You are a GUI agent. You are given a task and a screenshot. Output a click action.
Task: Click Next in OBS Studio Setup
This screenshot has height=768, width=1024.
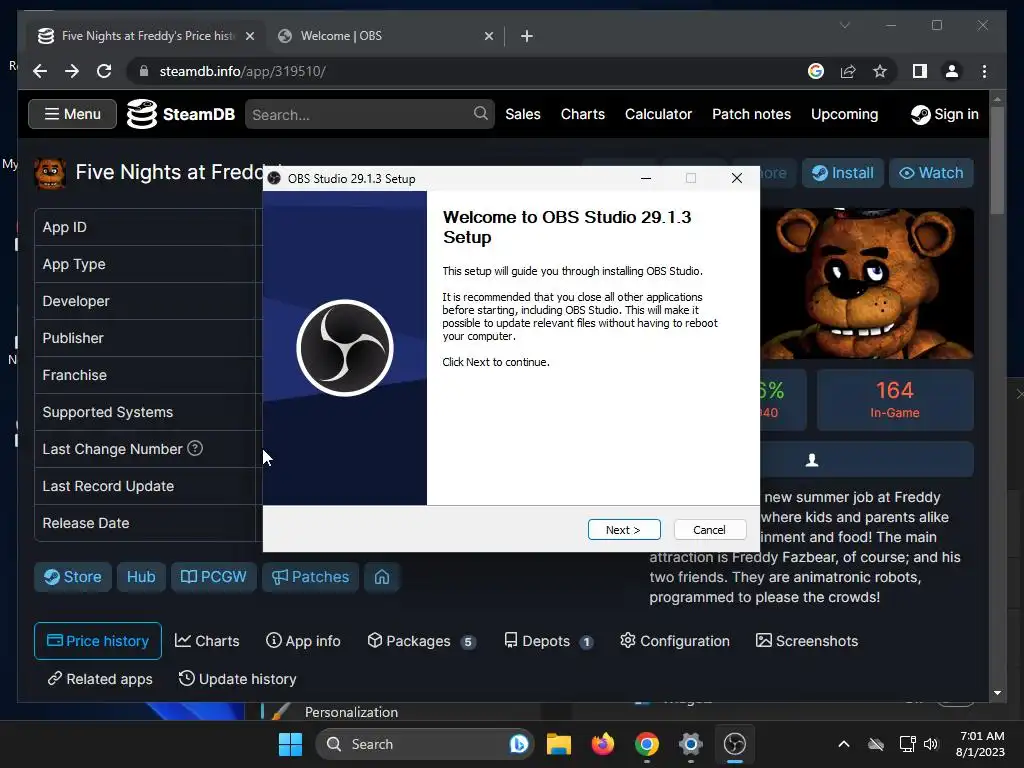click(x=624, y=530)
